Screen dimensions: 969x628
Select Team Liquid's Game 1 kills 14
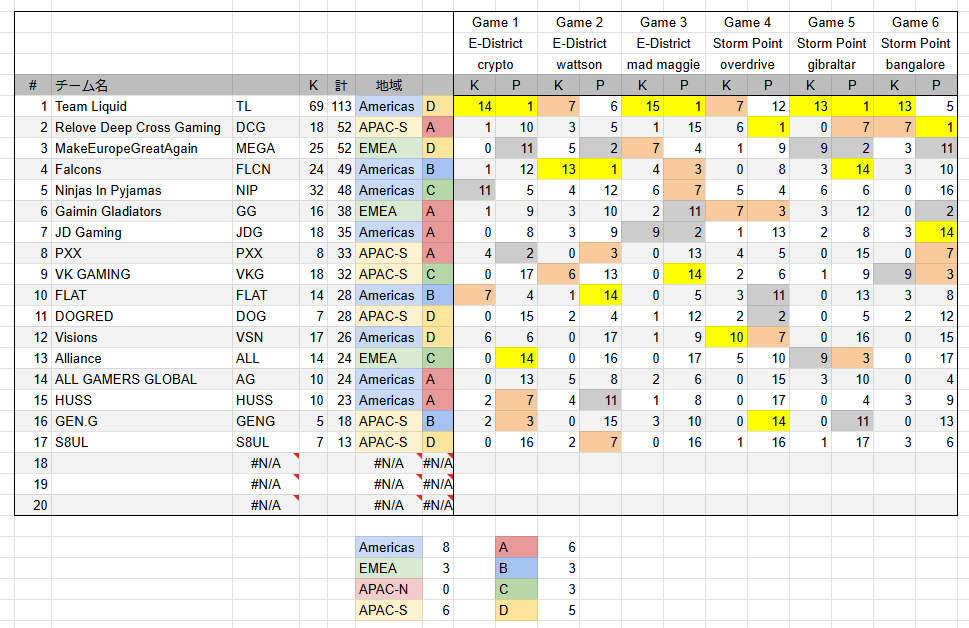(475, 106)
